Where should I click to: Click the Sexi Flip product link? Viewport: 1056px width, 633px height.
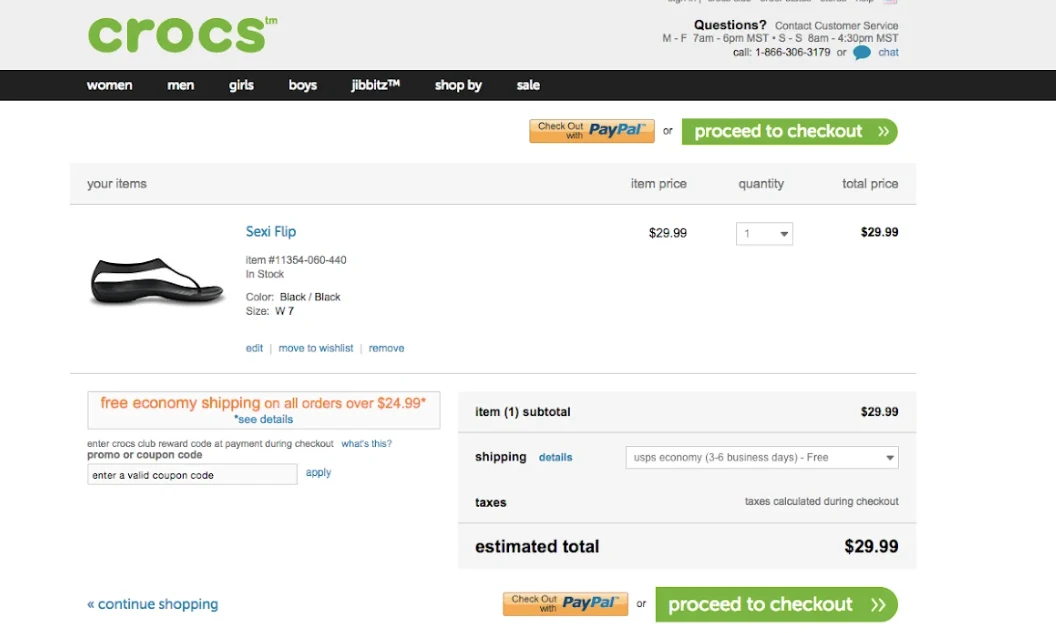(271, 232)
